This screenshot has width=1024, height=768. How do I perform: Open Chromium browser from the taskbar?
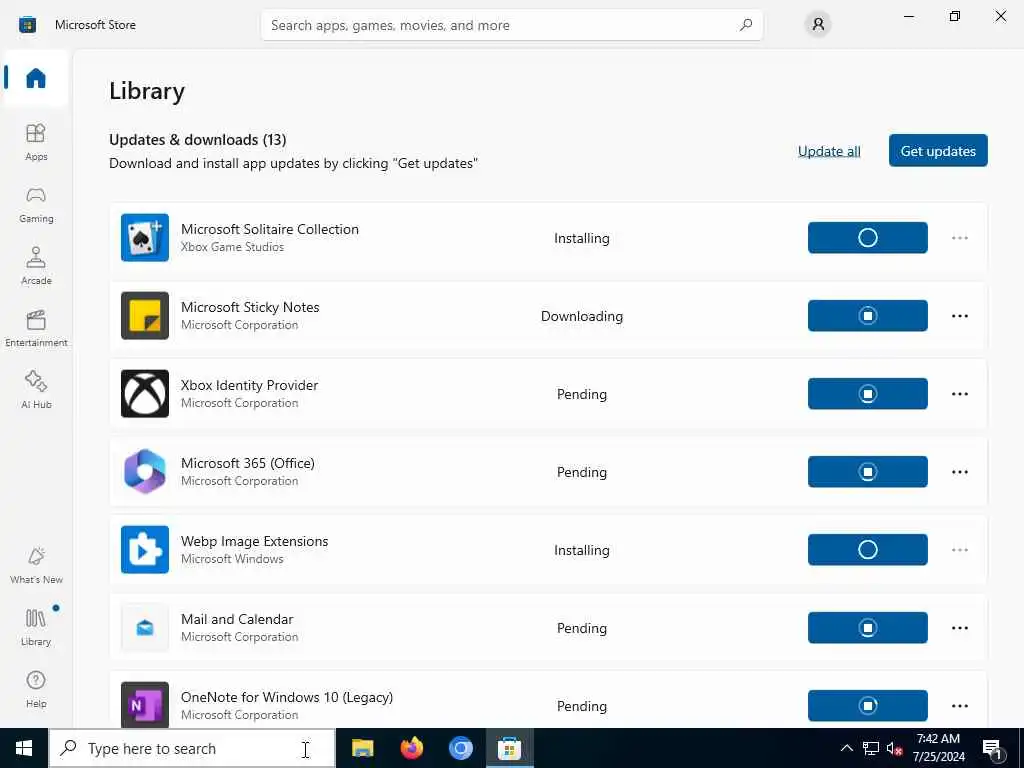coord(460,748)
